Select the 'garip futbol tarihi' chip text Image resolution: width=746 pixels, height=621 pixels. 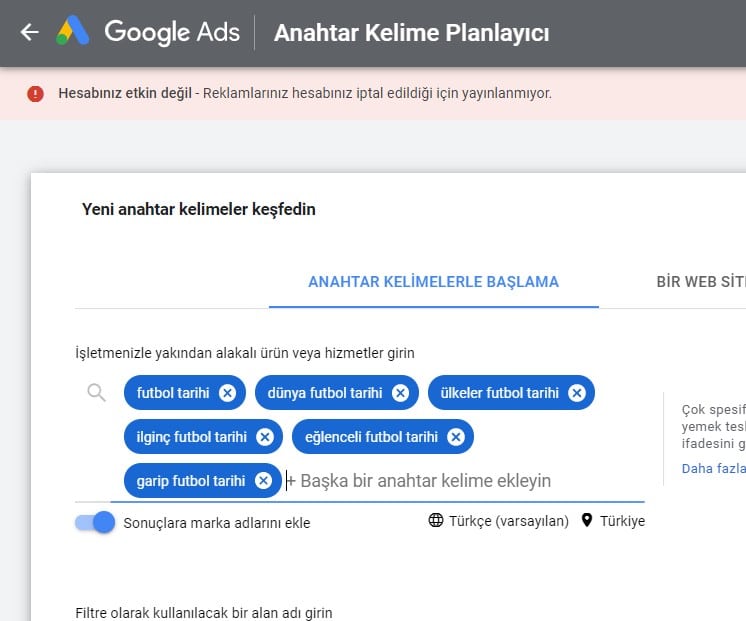(191, 481)
